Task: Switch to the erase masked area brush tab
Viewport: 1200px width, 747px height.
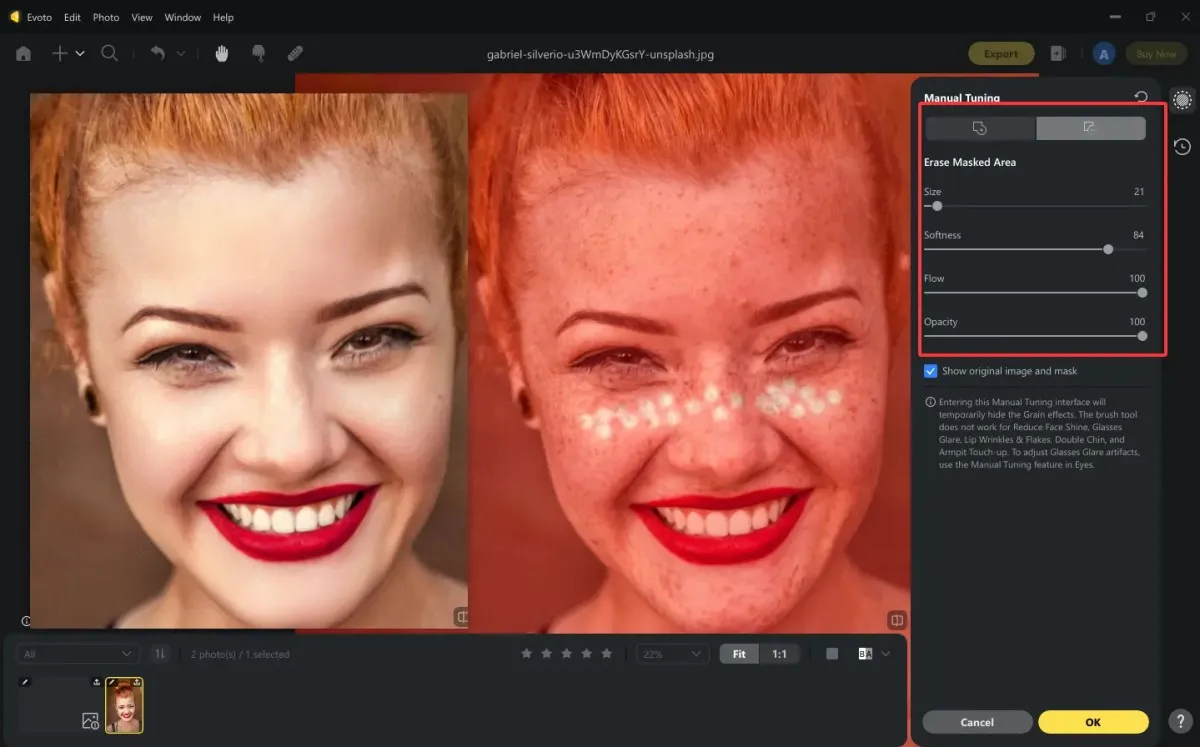Action: click(1090, 128)
